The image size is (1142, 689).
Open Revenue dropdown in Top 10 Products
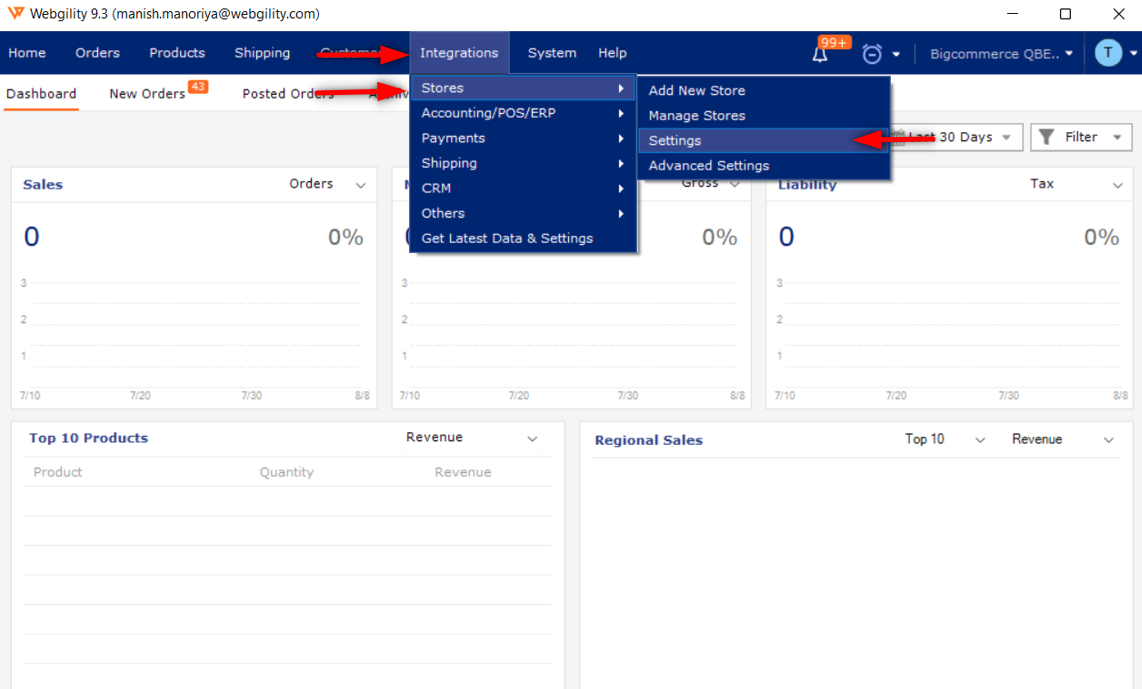pyautogui.click(x=471, y=438)
